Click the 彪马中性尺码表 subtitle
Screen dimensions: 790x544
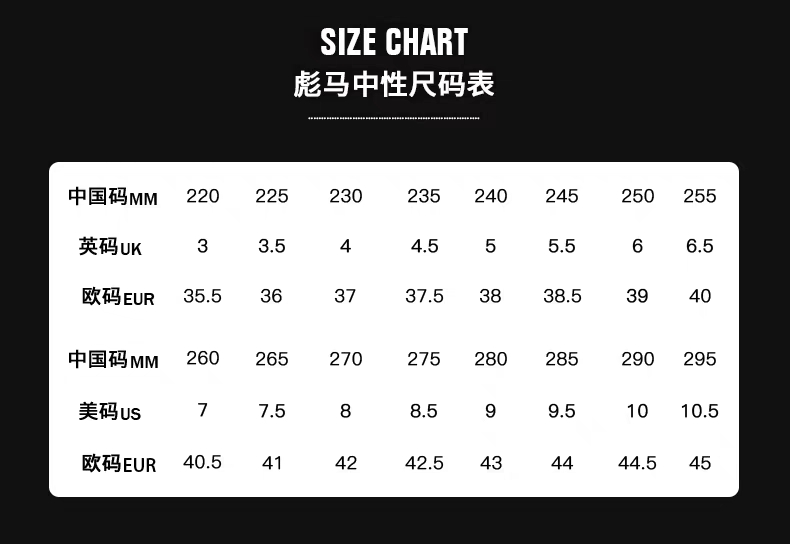394,84
